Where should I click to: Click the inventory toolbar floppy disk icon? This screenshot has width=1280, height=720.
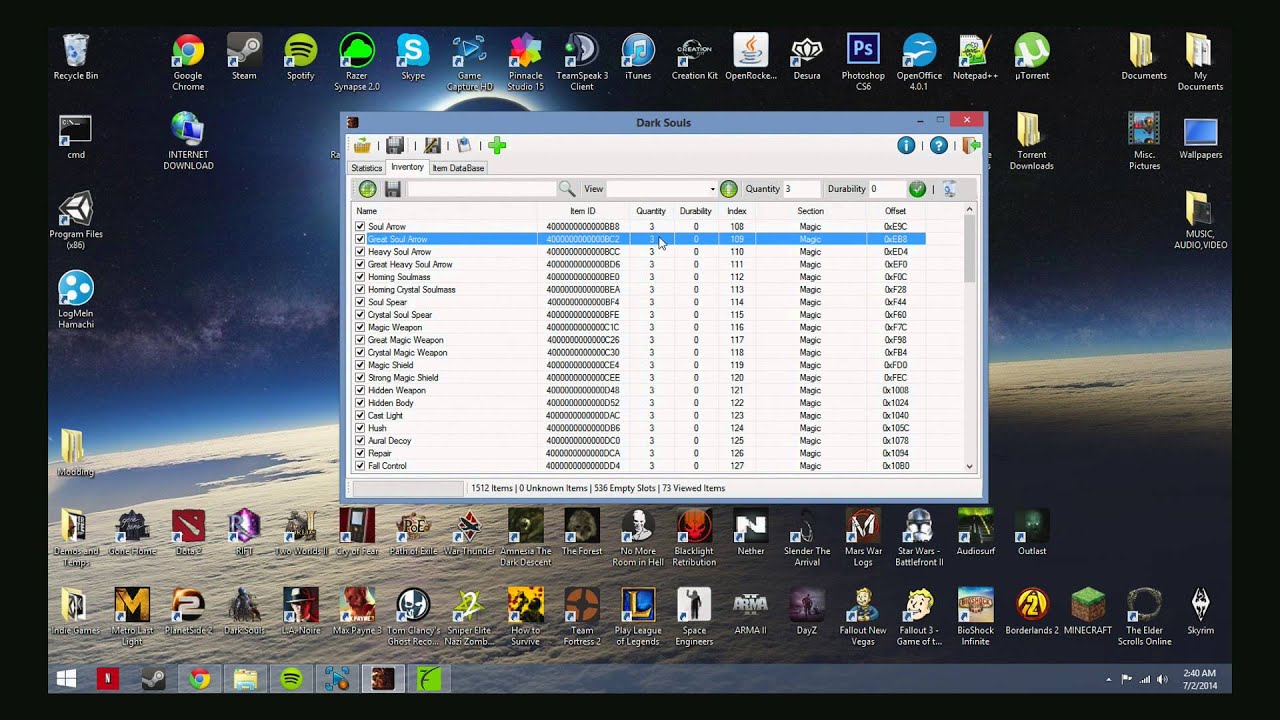tap(392, 189)
